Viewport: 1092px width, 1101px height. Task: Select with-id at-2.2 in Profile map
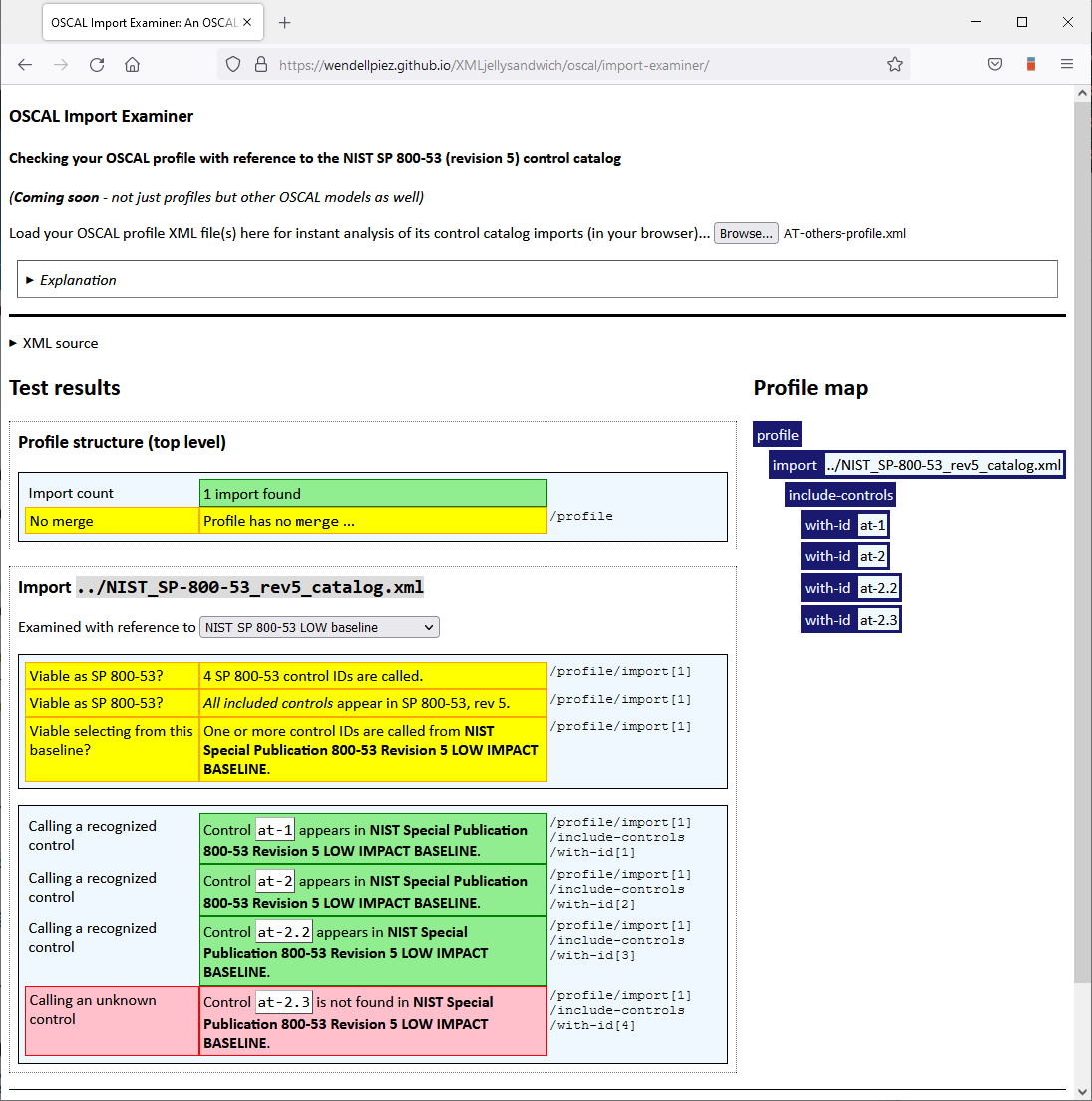[851, 588]
